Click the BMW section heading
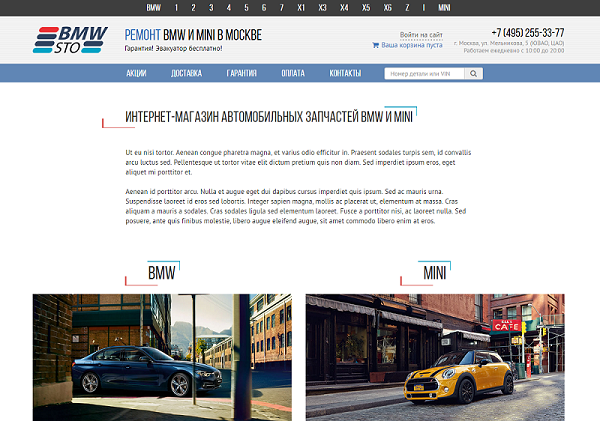The height and width of the screenshot is (421, 600). pos(161,273)
